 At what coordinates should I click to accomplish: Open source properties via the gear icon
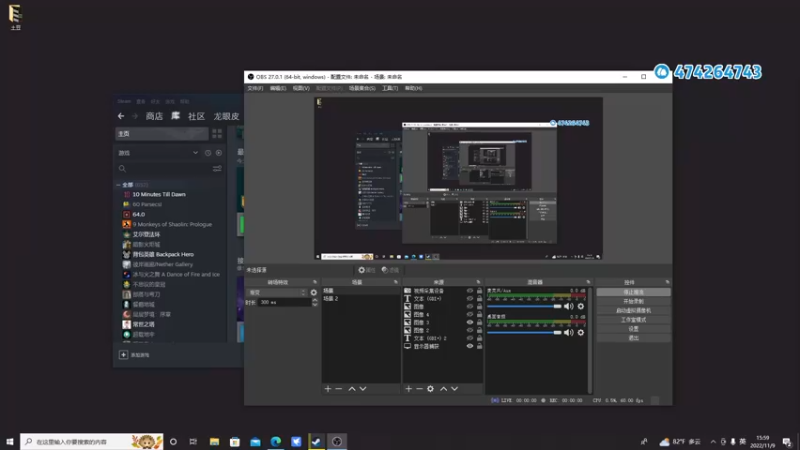point(431,389)
